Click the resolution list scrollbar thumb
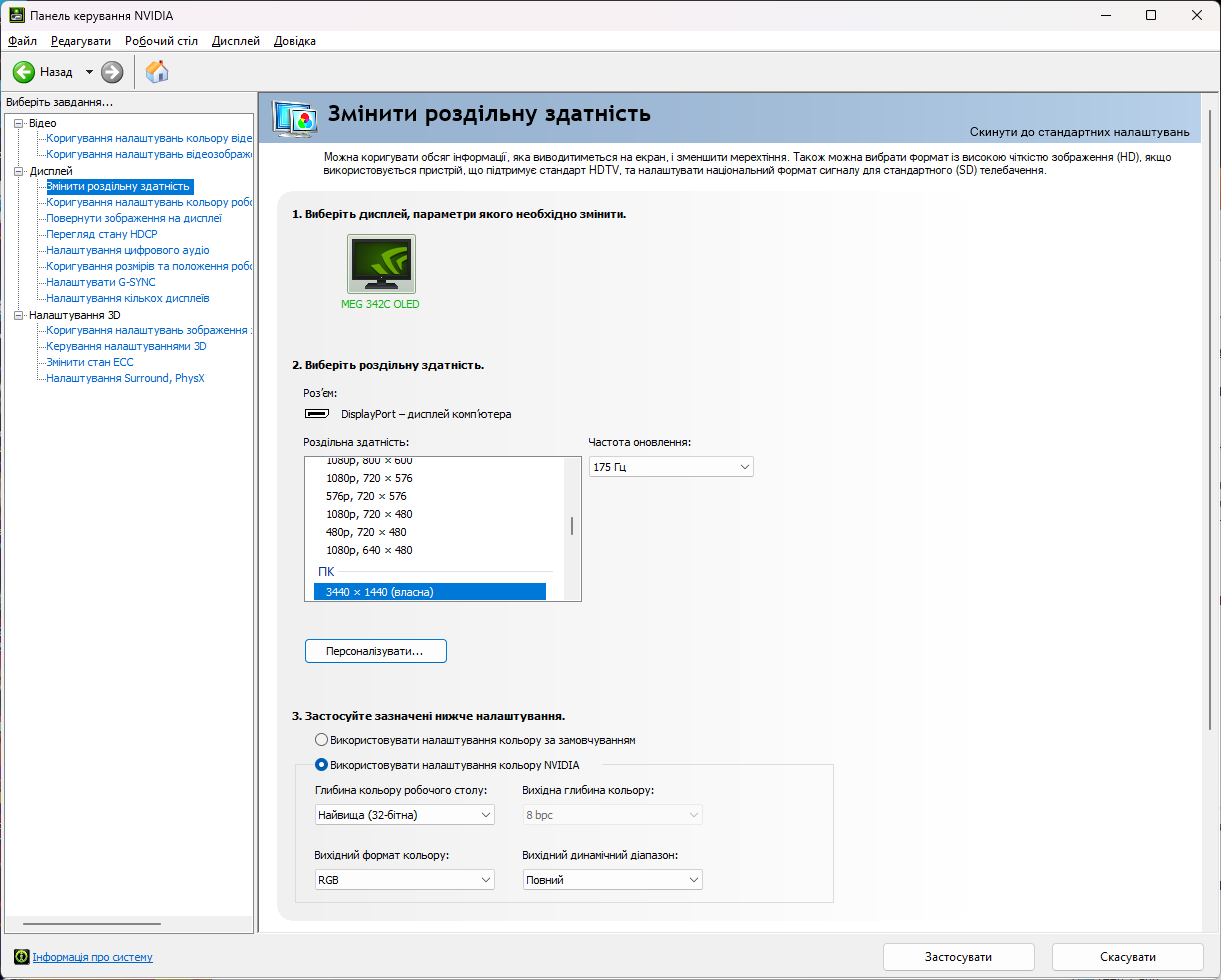 (x=572, y=527)
